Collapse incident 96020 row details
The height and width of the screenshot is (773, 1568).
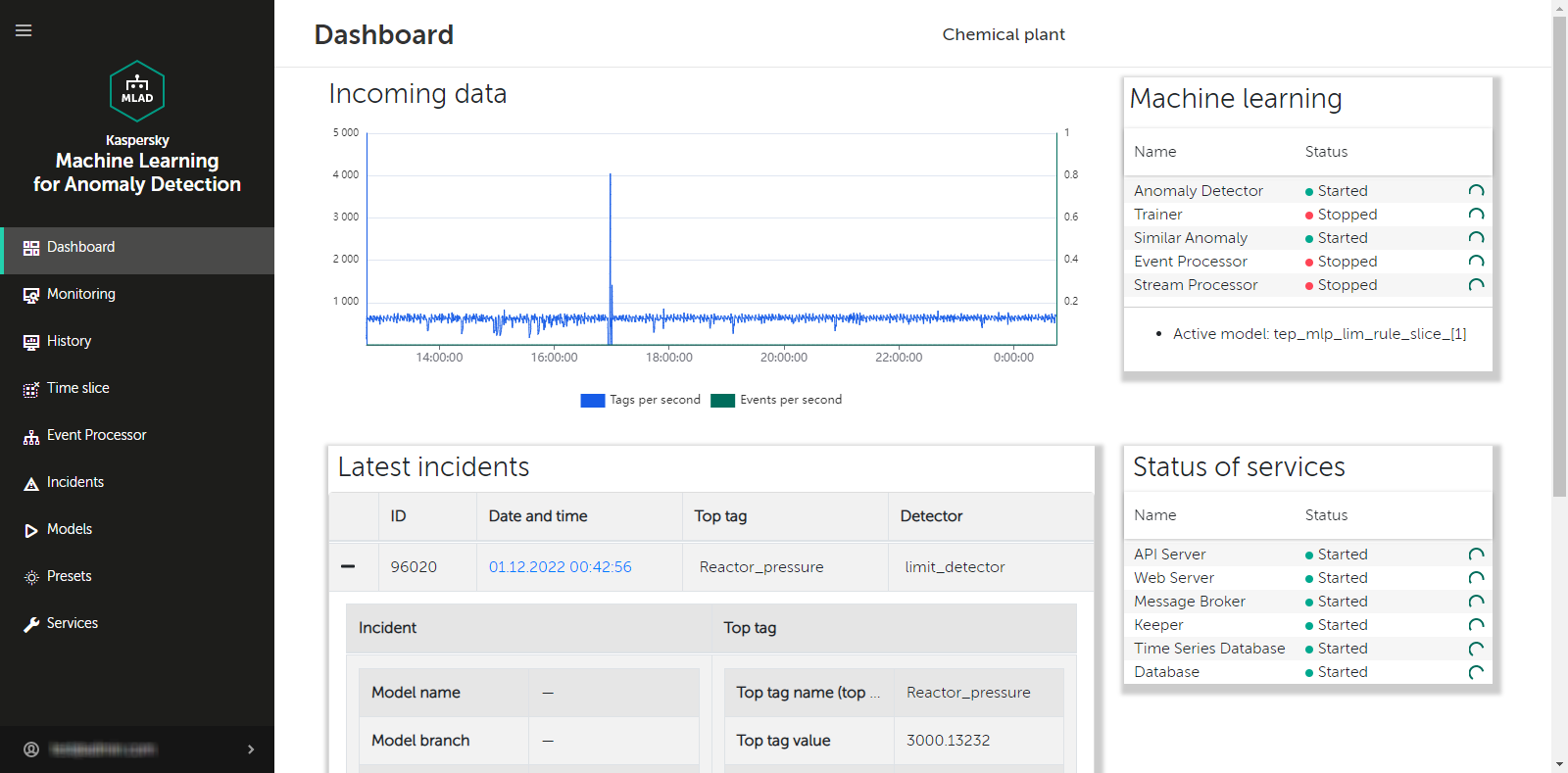[348, 566]
